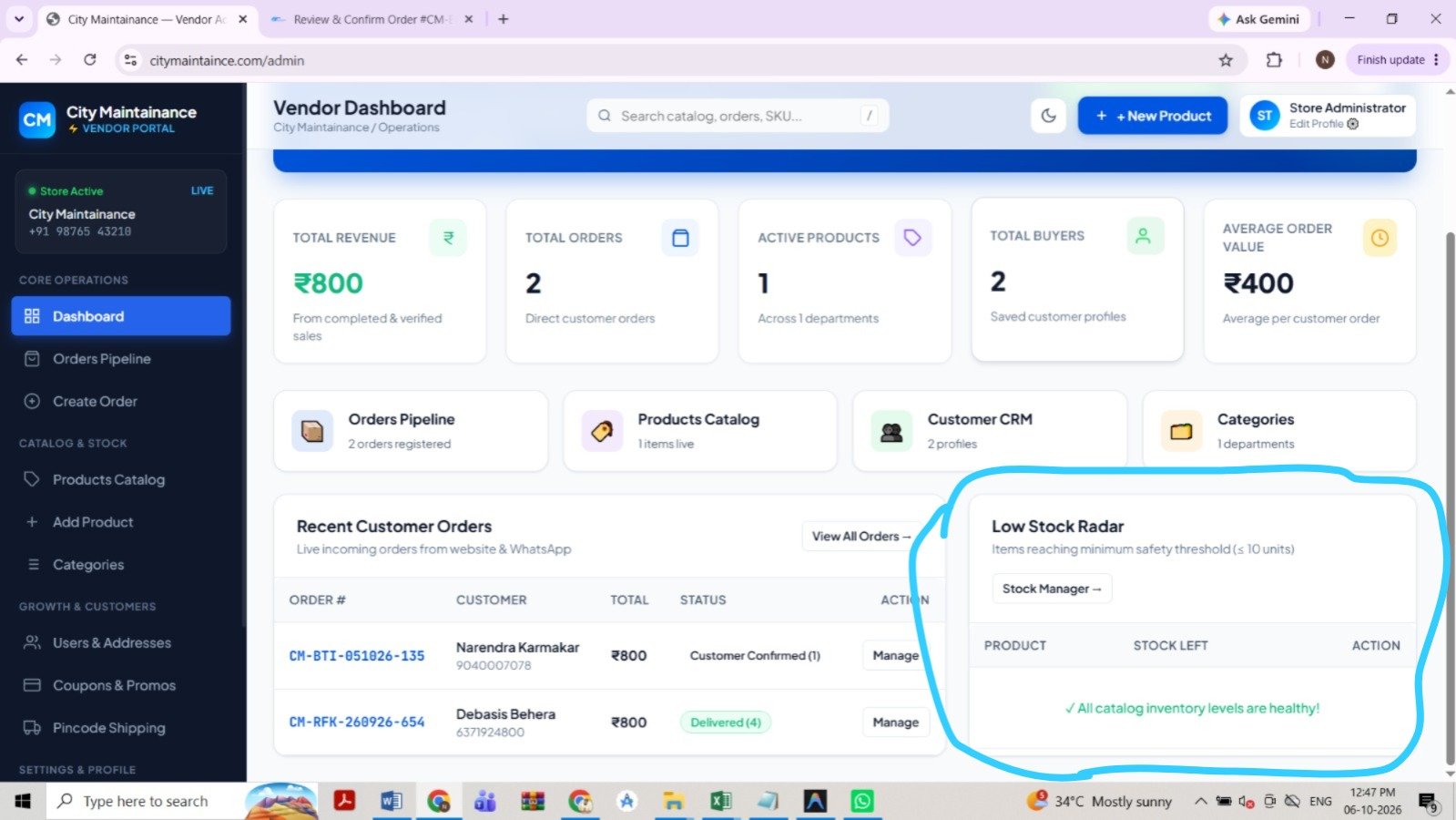Open the Store Administrator profile card

point(1328,116)
